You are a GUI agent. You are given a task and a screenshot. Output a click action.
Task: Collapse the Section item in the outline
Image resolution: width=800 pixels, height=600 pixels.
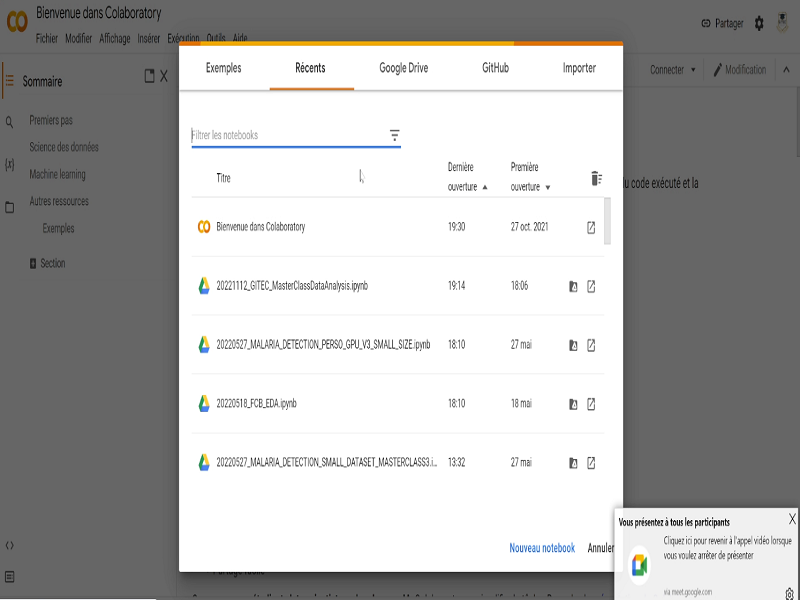click(x=33, y=264)
